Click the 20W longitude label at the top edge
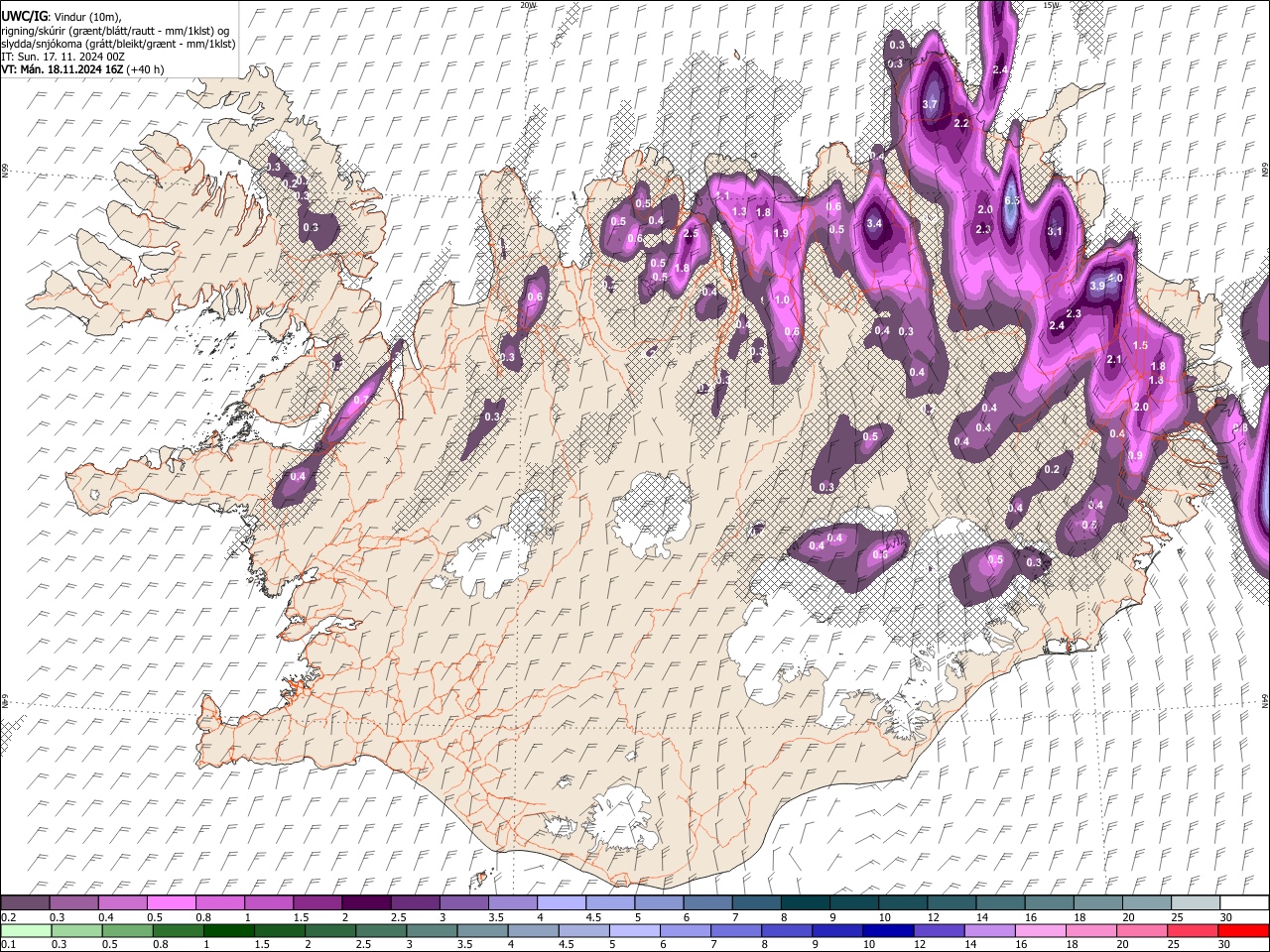This screenshot has height=952, width=1270. click(528, 5)
